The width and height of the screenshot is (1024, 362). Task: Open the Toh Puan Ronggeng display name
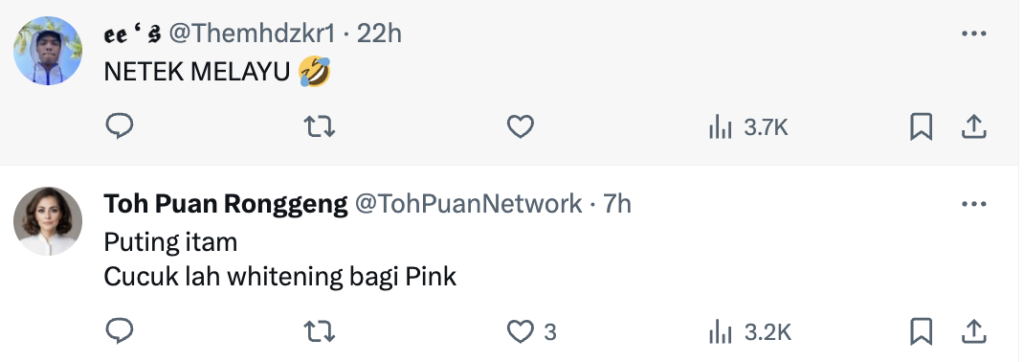pyautogui.click(x=226, y=204)
